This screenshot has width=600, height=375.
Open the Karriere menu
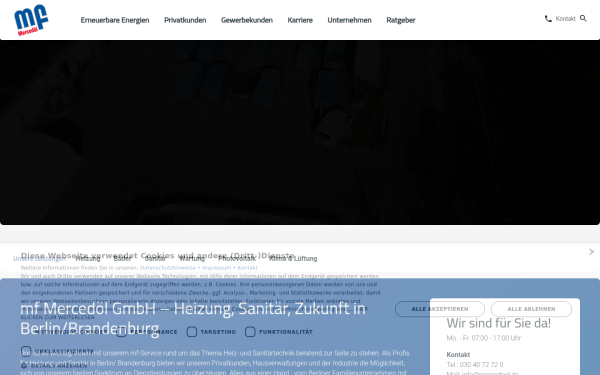coord(300,20)
